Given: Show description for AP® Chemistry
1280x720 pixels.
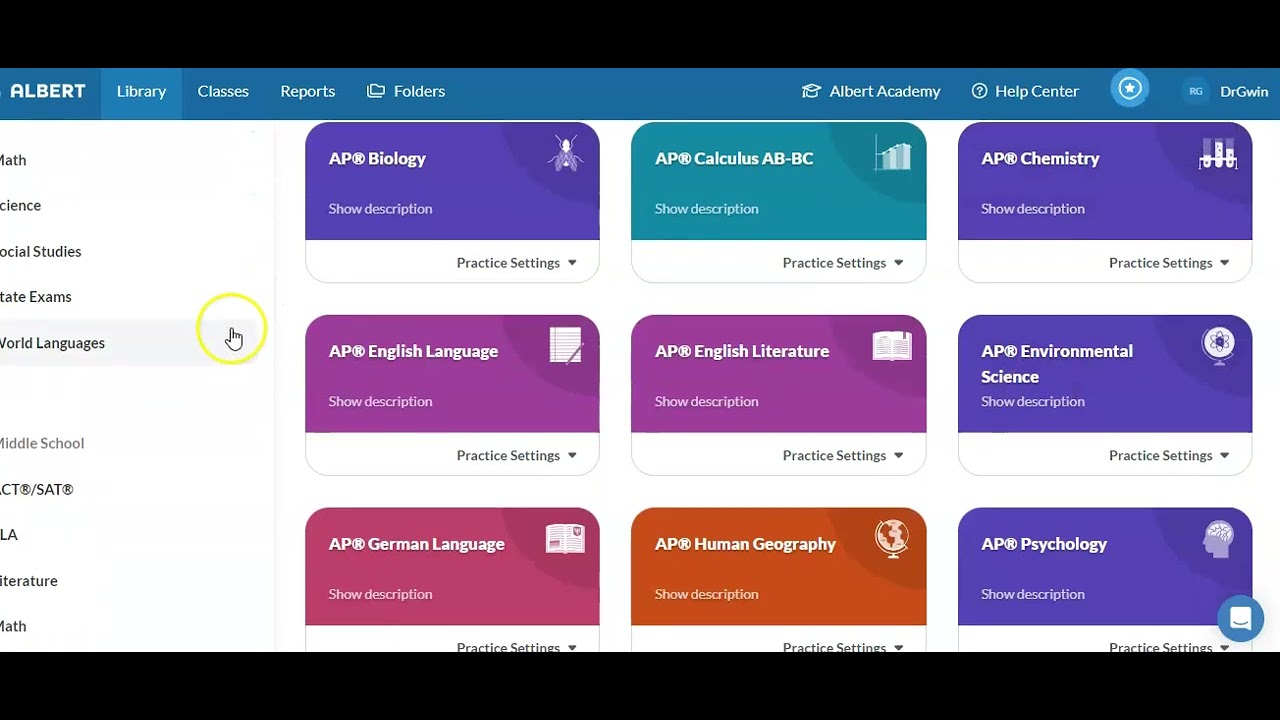Looking at the screenshot, I should (1033, 208).
